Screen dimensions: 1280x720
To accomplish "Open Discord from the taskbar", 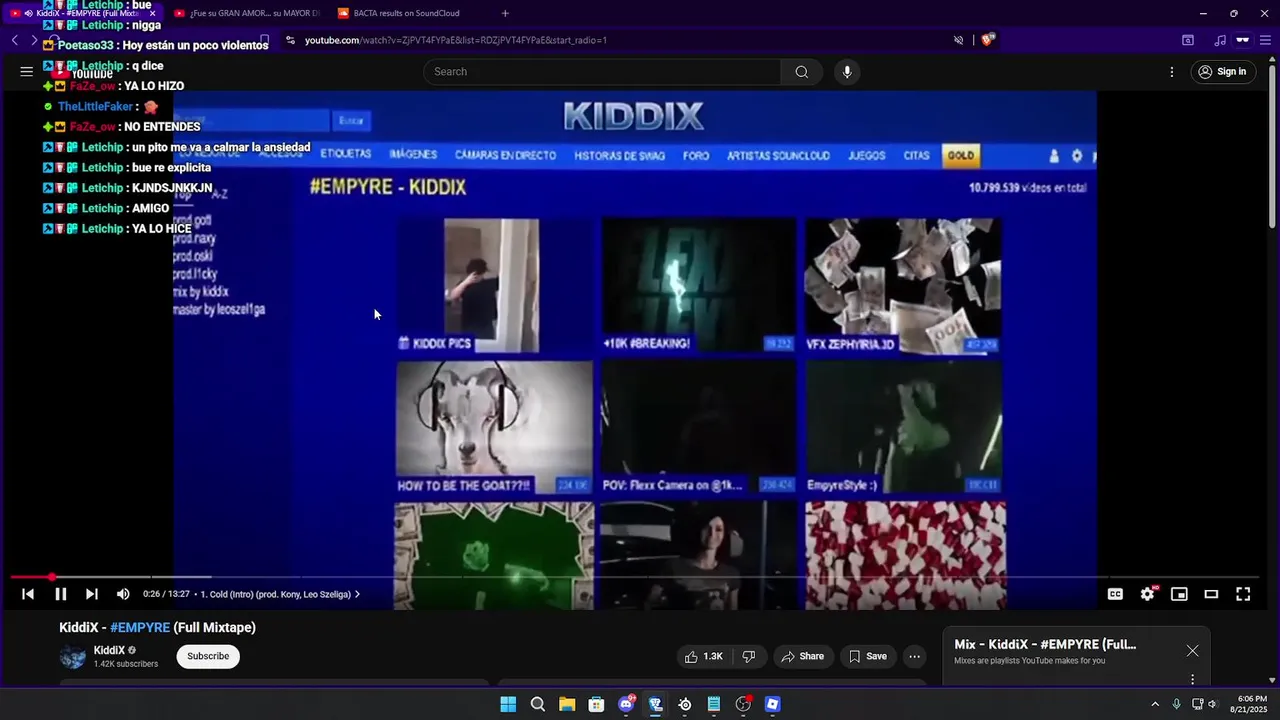I will coord(626,704).
